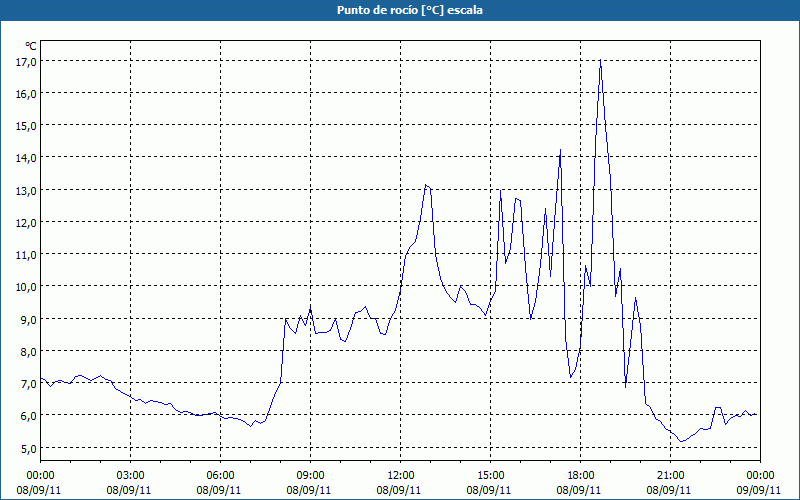This screenshot has height=500, width=800.
Task: Click the 06:00 time label on x-axis
Action: [x=220, y=476]
